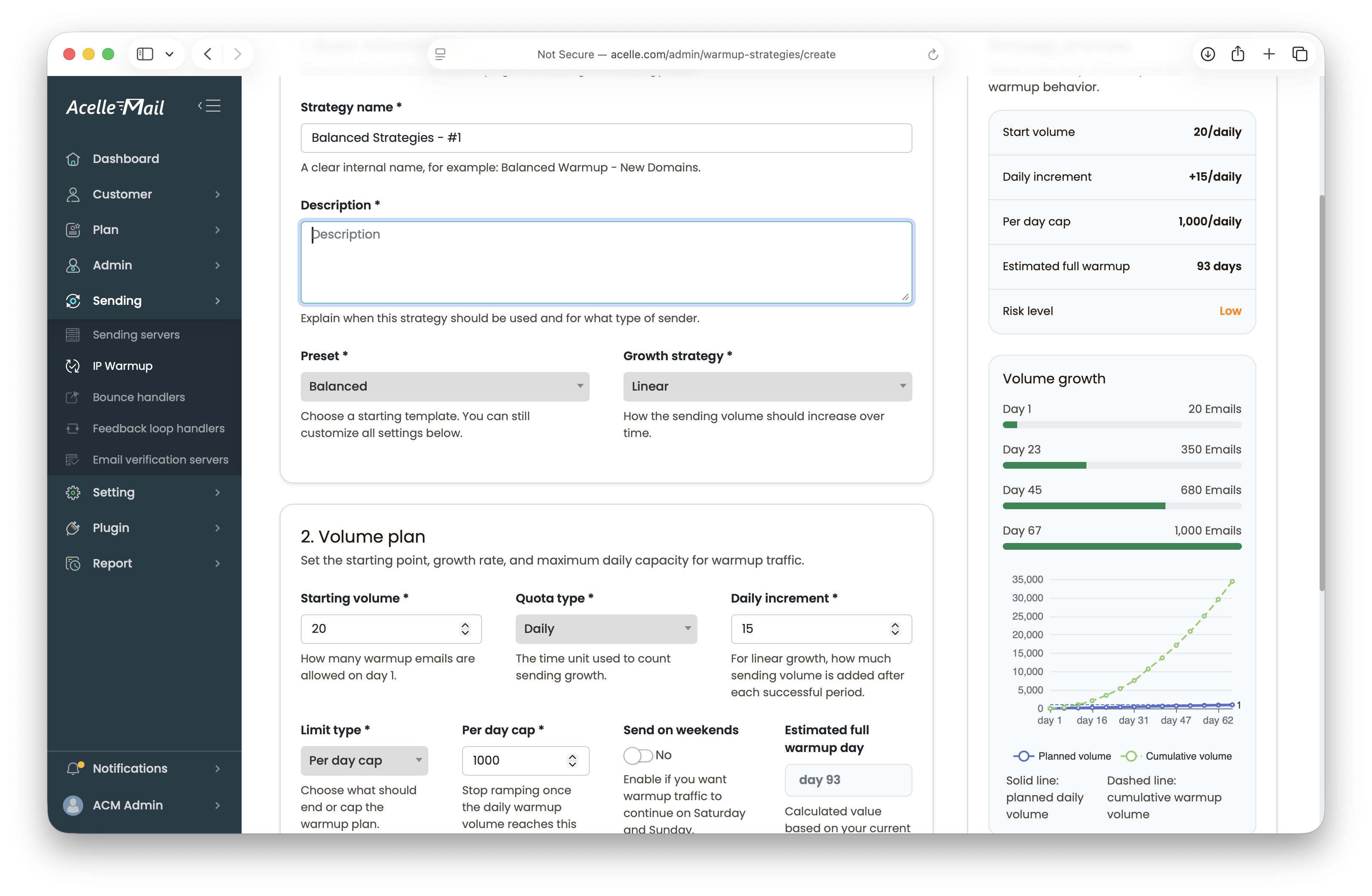The image size is (1372, 896).
Task: Open the Notifications menu
Action: point(145,768)
